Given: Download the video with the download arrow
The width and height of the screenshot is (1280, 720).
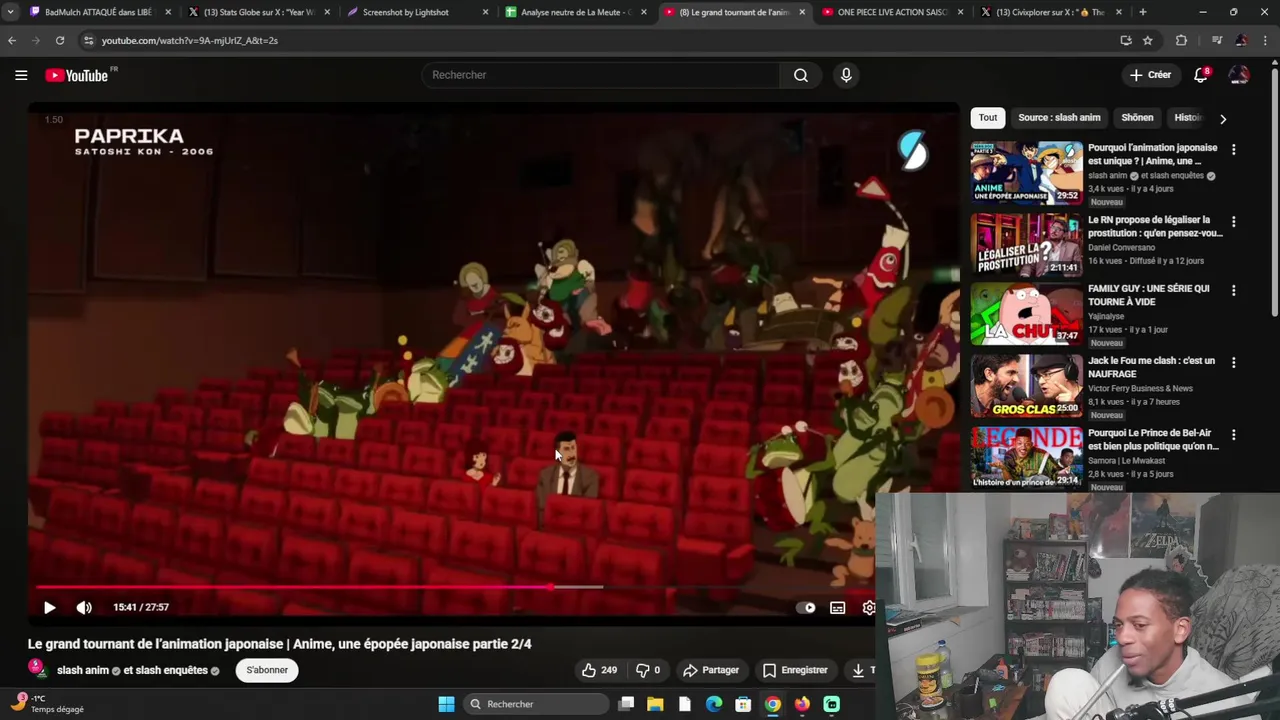Looking at the screenshot, I should [860, 670].
